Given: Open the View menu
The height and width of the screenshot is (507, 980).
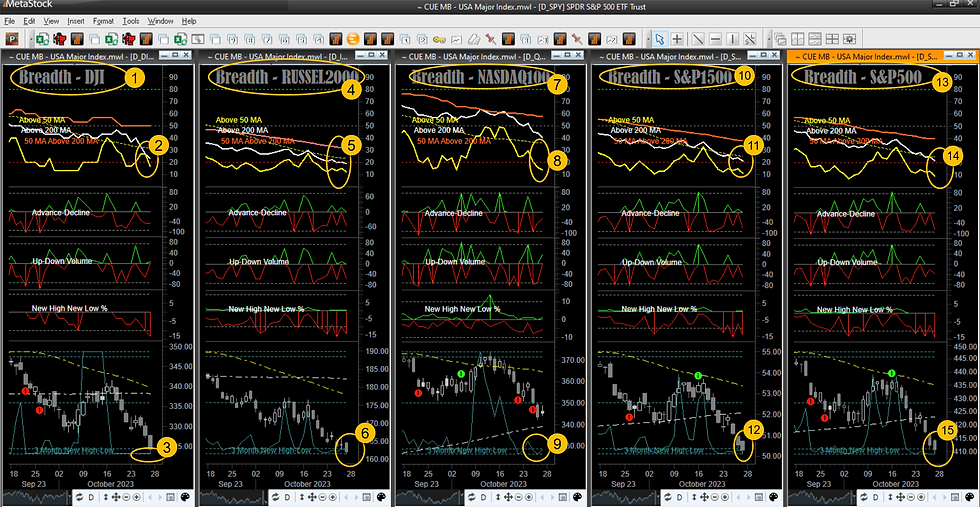Looking at the screenshot, I should [51, 21].
